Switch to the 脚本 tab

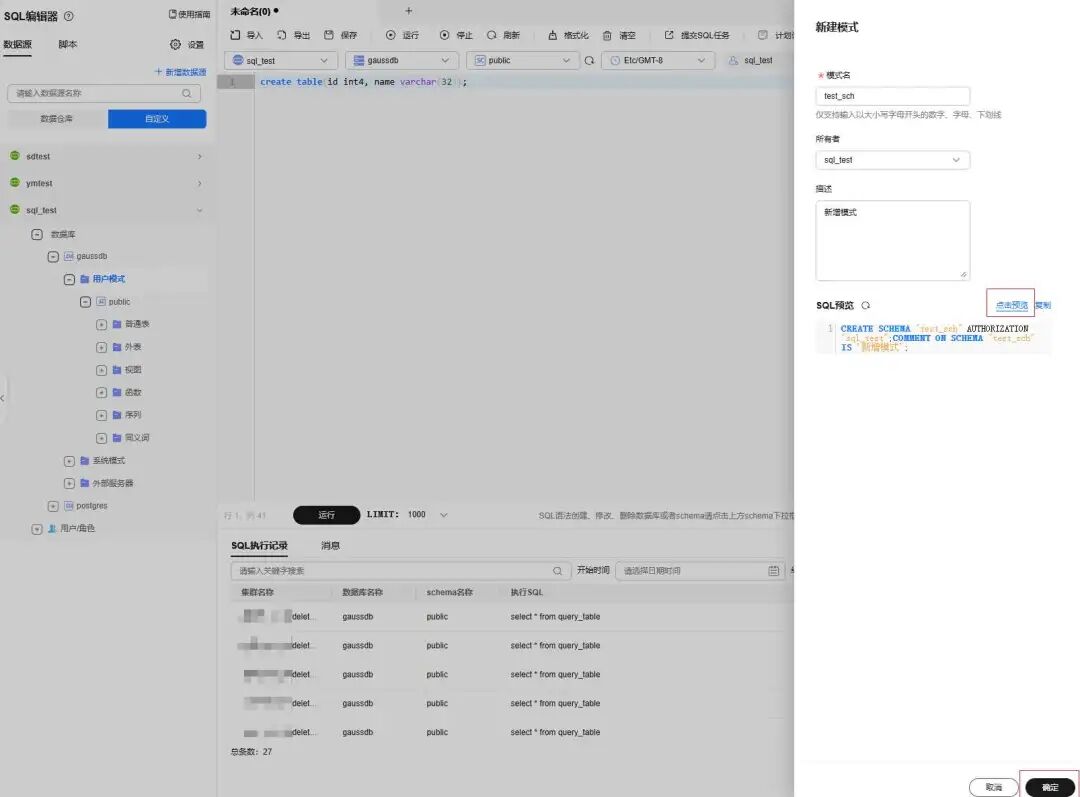68,44
